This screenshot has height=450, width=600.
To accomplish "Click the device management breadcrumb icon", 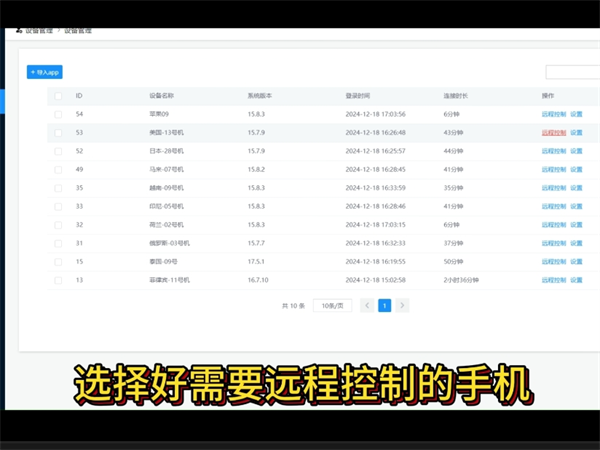I will pyautogui.click(x=19, y=31).
